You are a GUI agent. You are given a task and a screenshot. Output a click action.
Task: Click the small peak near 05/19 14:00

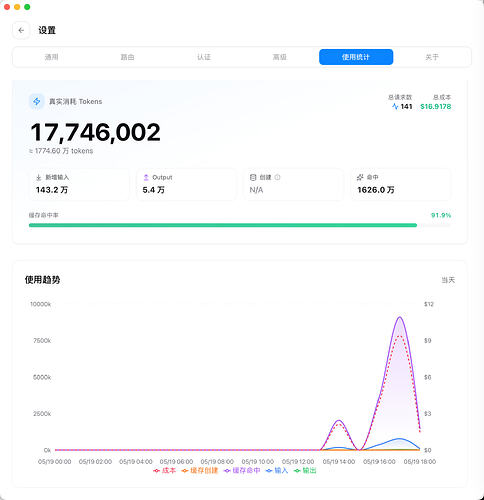point(339,421)
